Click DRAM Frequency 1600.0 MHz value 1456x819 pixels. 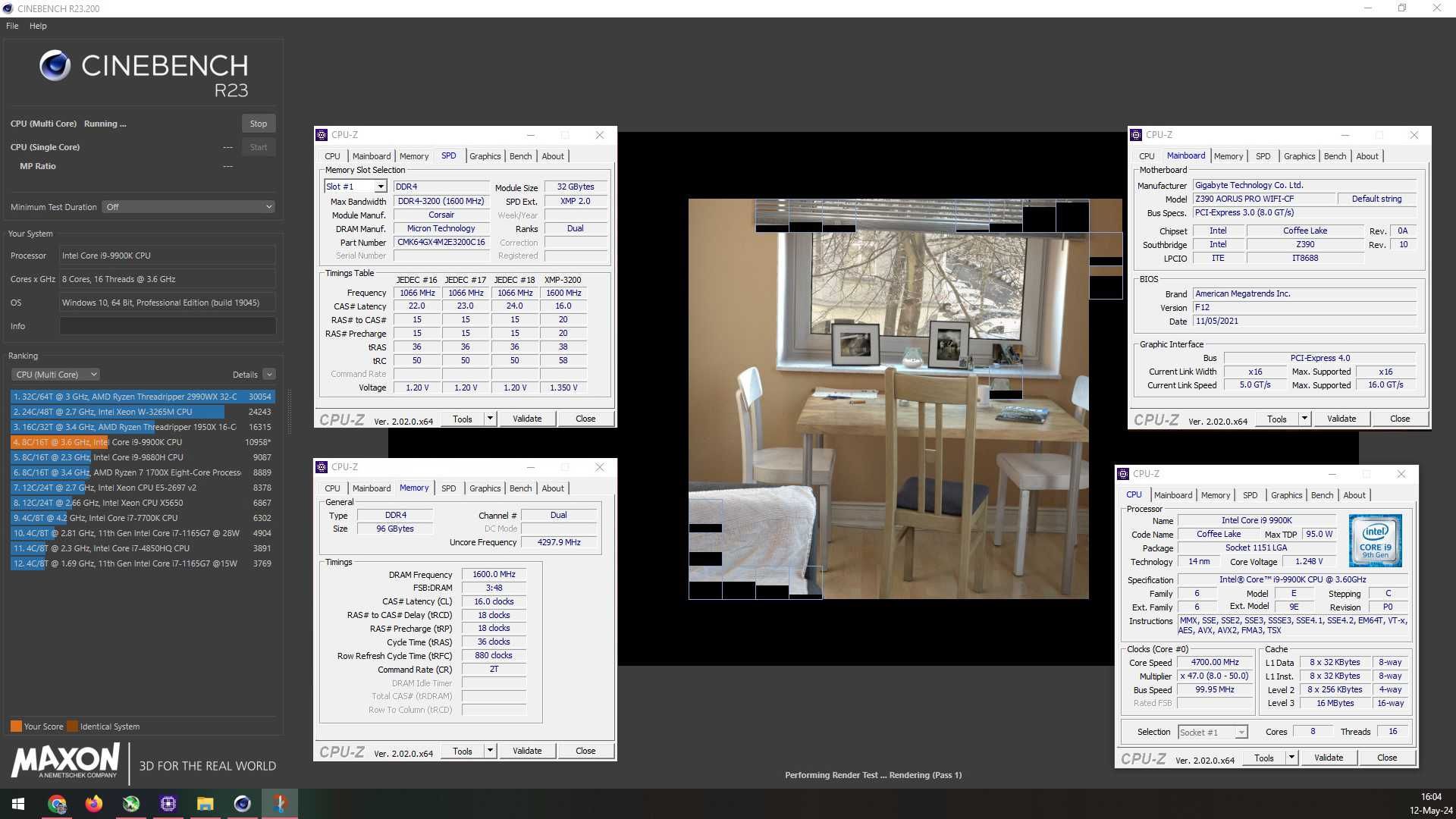click(494, 575)
